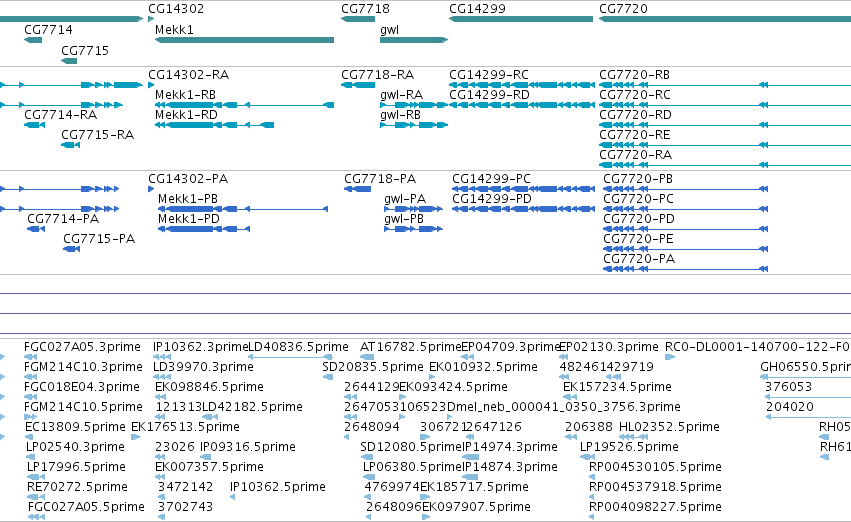Screen dimensions: 851x522
Task: Select the gwl gene arrow glyph
Action: tap(414, 40)
